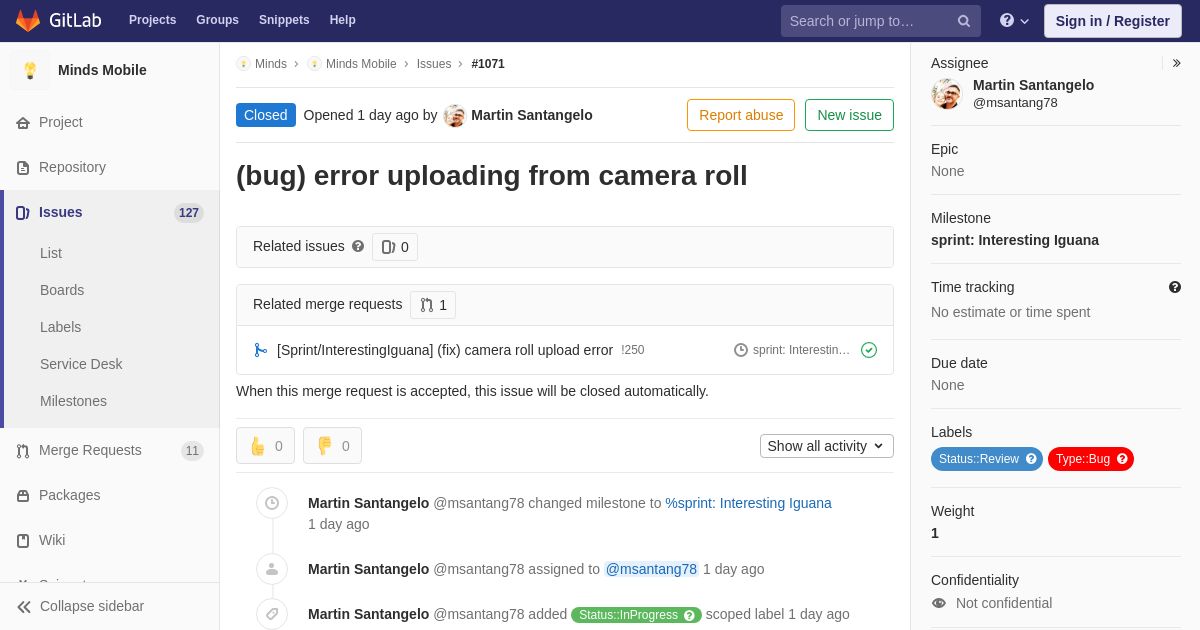Click the red Type::Bug label
The height and width of the screenshot is (630, 1200).
click(x=1082, y=459)
